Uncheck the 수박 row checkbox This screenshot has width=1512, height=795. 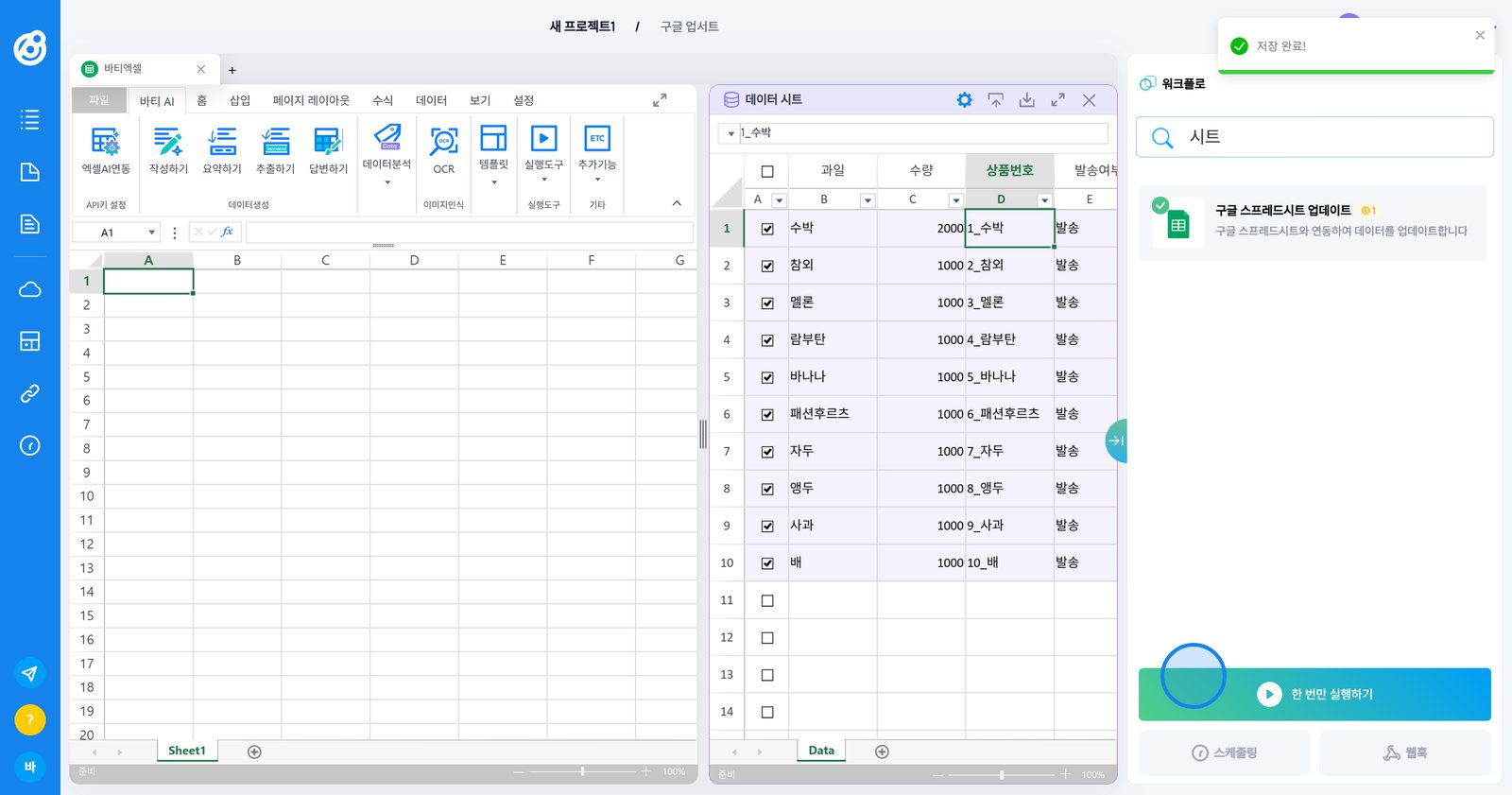point(767,229)
